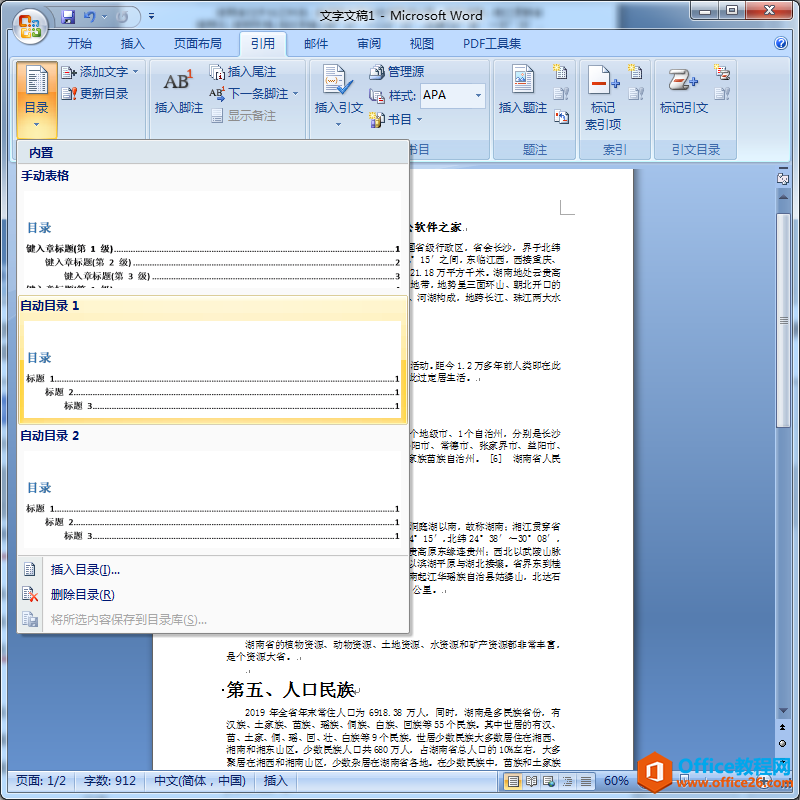The image size is (800, 800).
Task: Toggle 插入 overtype mode in status bar
Action: click(275, 781)
